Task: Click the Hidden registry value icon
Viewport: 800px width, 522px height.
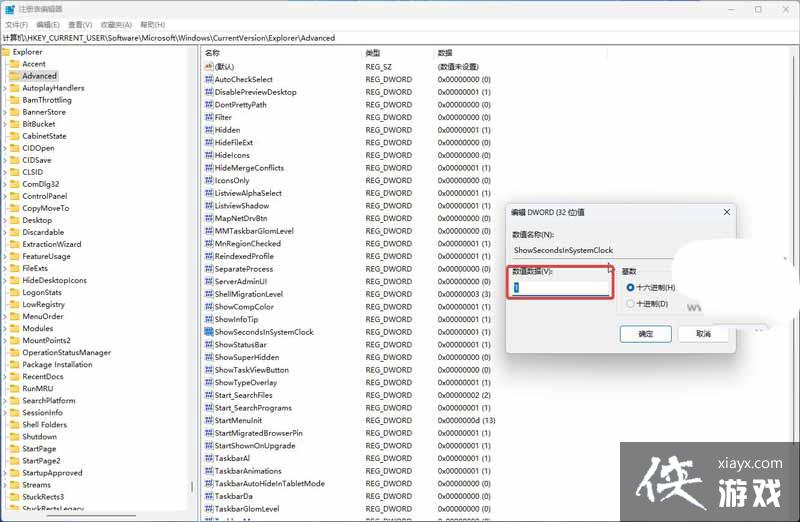Action: click(209, 130)
